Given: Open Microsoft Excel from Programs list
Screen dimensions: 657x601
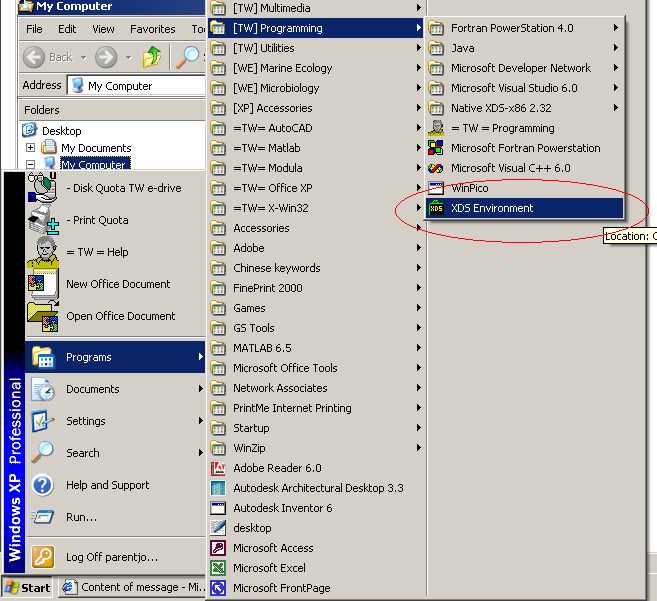Looking at the screenshot, I should pyautogui.click(x=269, y=568).
